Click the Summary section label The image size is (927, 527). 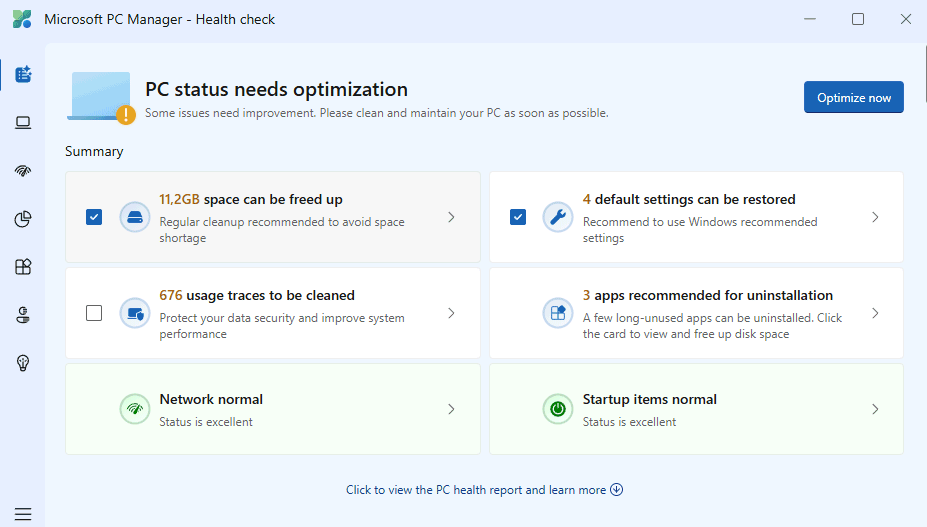94,151
